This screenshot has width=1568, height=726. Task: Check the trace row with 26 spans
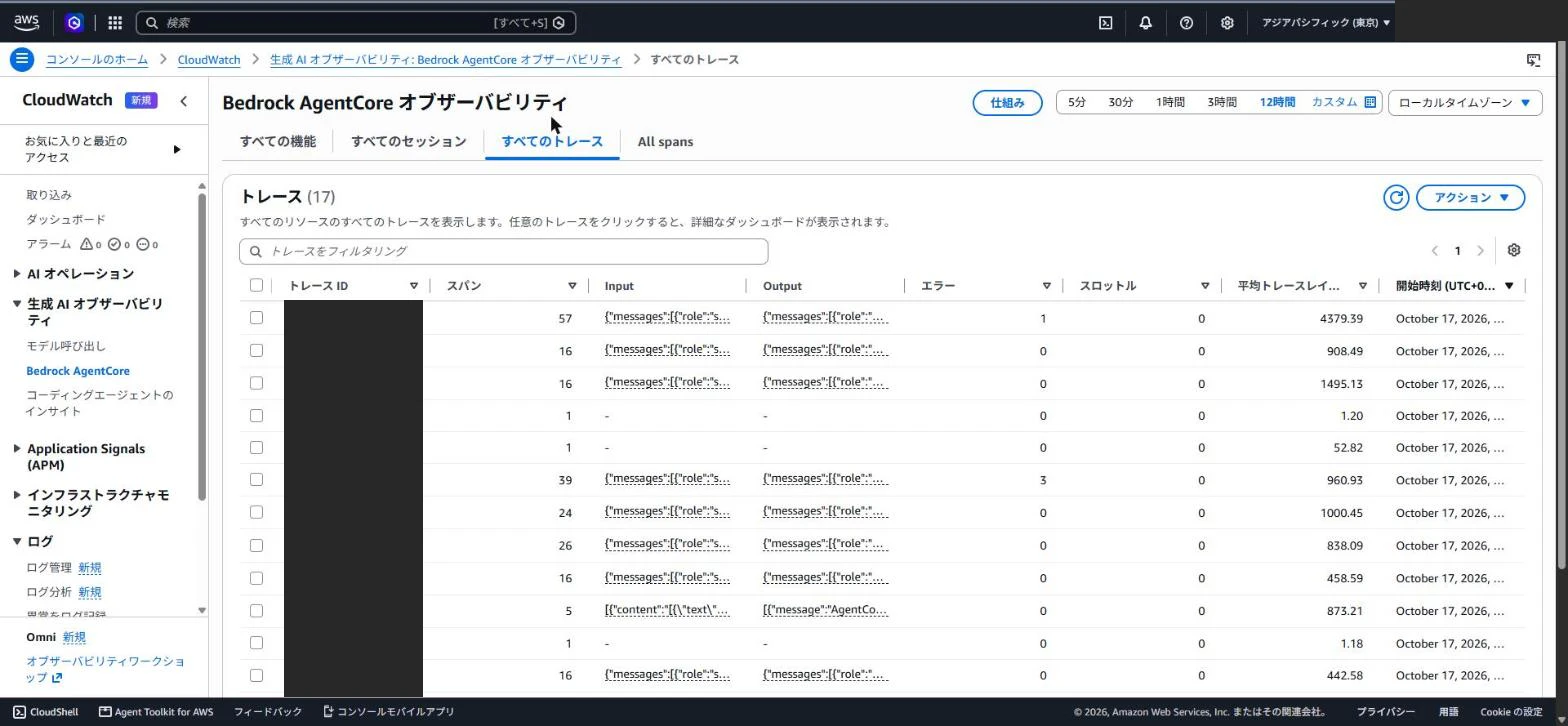tap(256, 545)
